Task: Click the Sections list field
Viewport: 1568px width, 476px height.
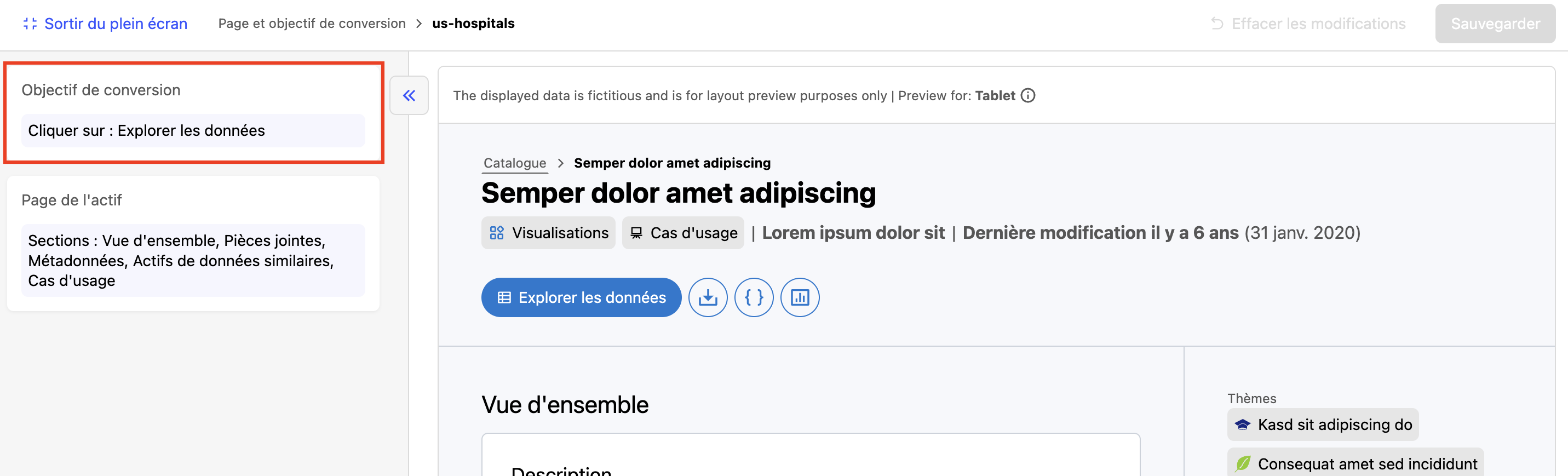Action: 193,261
